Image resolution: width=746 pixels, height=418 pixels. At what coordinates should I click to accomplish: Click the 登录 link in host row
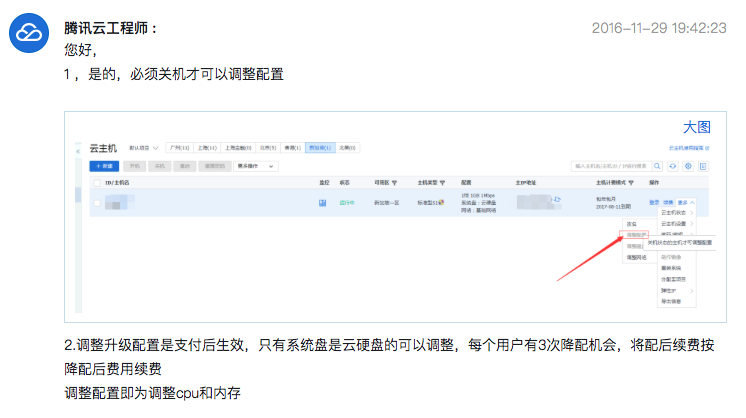coord(654,203)
